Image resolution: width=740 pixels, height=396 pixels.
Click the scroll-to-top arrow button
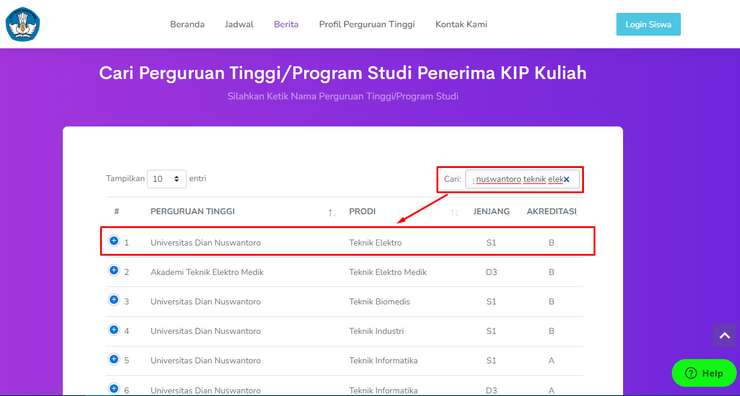coord(725,336)
